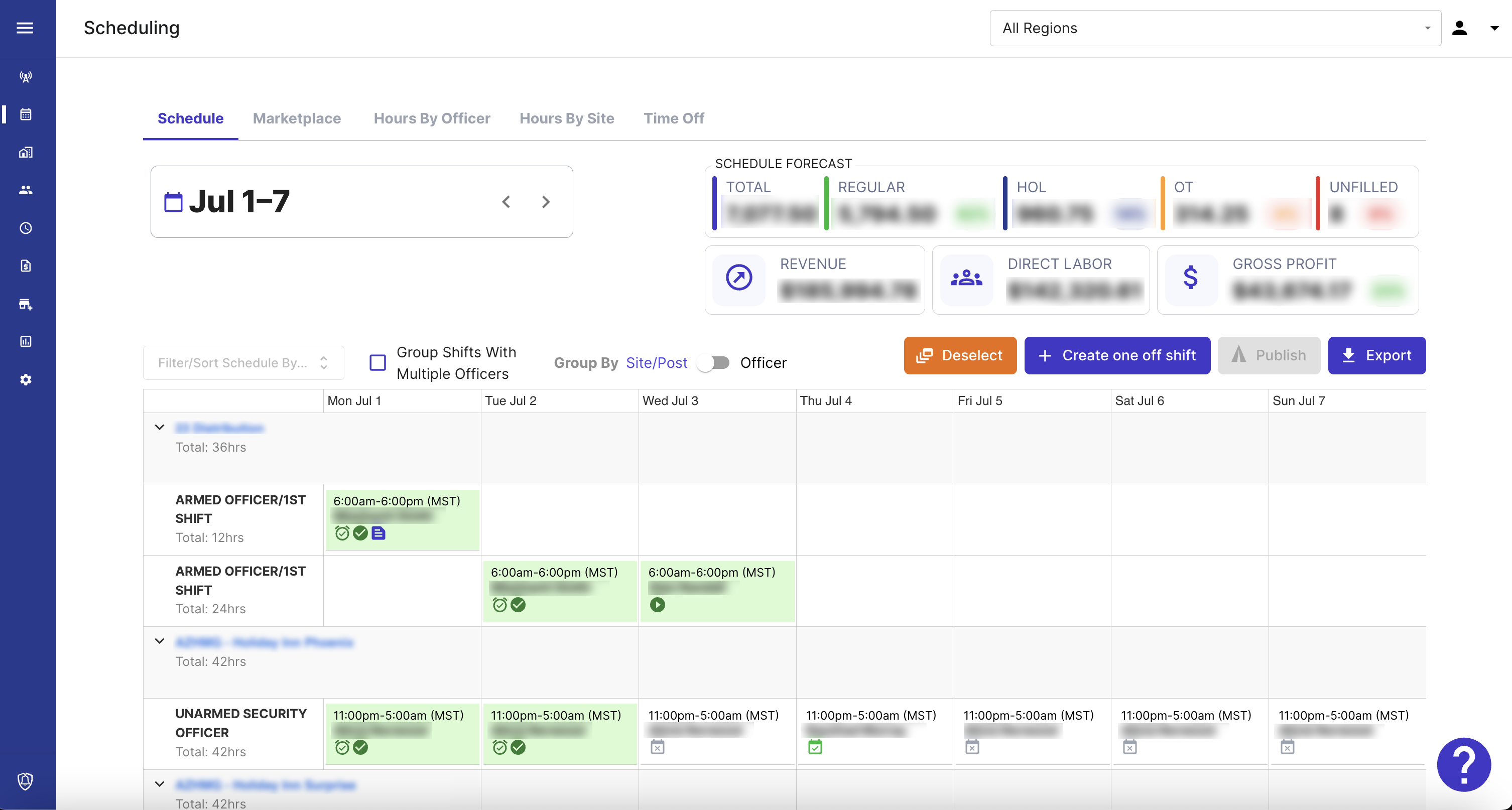The image size is (1512, 810).
Task: Click the Gross Profit dollar card
Action: pyautogui.click(x=1288, y=280)
